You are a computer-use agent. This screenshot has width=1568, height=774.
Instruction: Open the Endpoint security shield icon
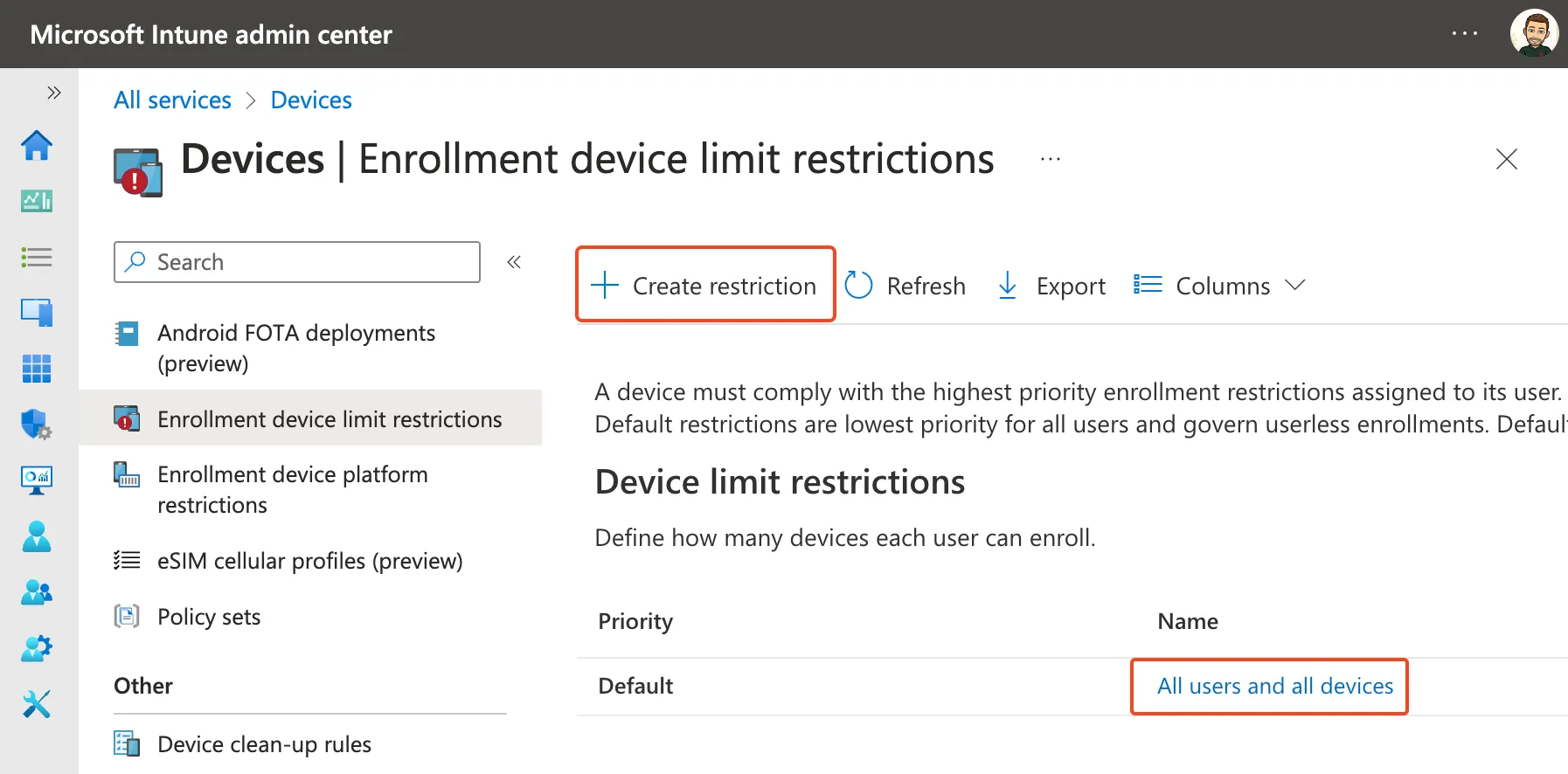click(x=37, y=425)
